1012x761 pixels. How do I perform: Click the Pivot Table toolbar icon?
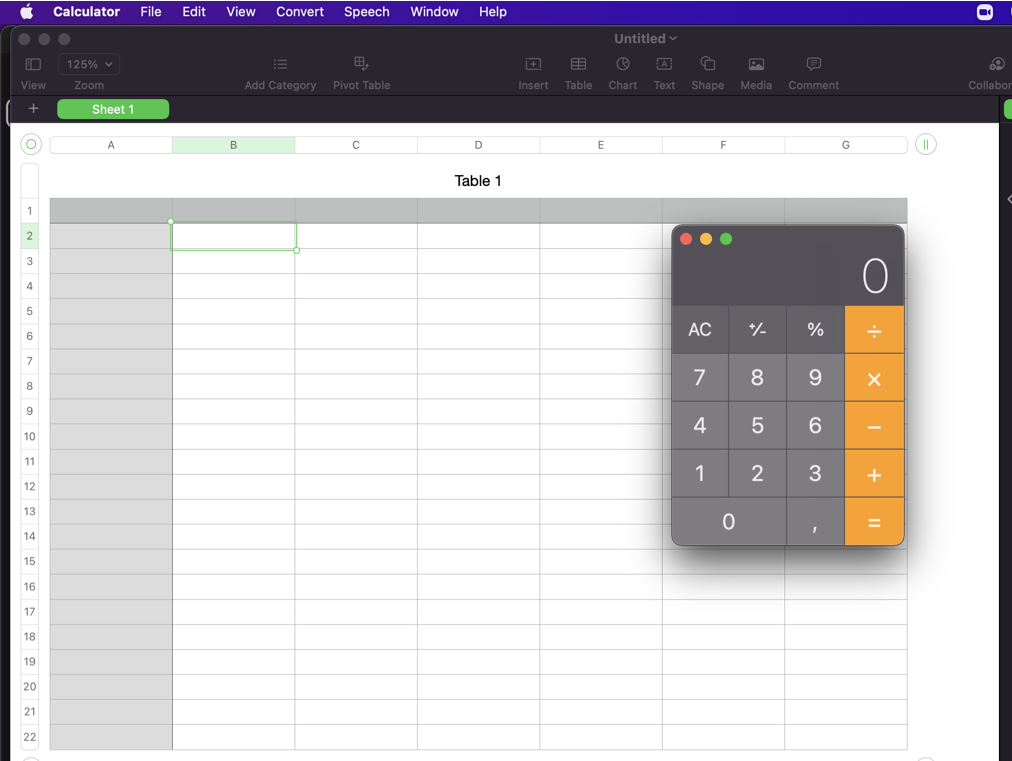pyautogui.click(x=361, y=64)
